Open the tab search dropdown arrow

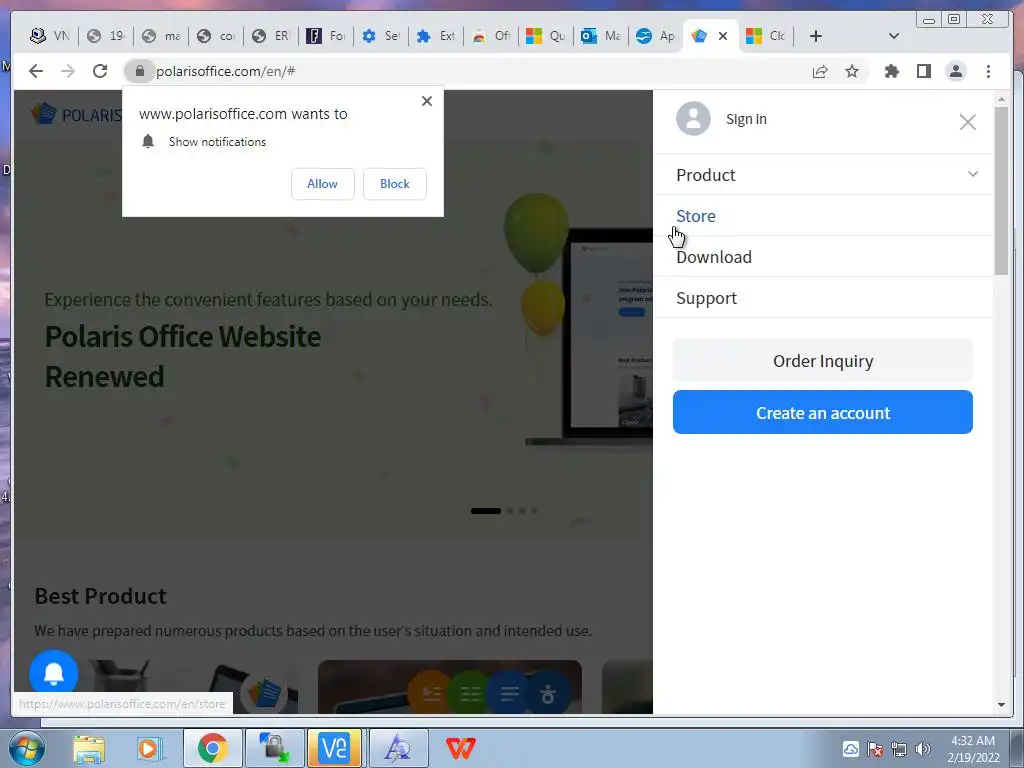click(894, 36)
